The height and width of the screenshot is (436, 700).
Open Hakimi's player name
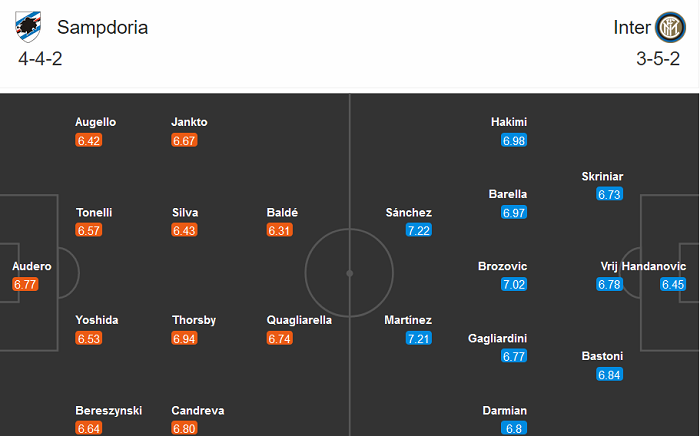508,122
